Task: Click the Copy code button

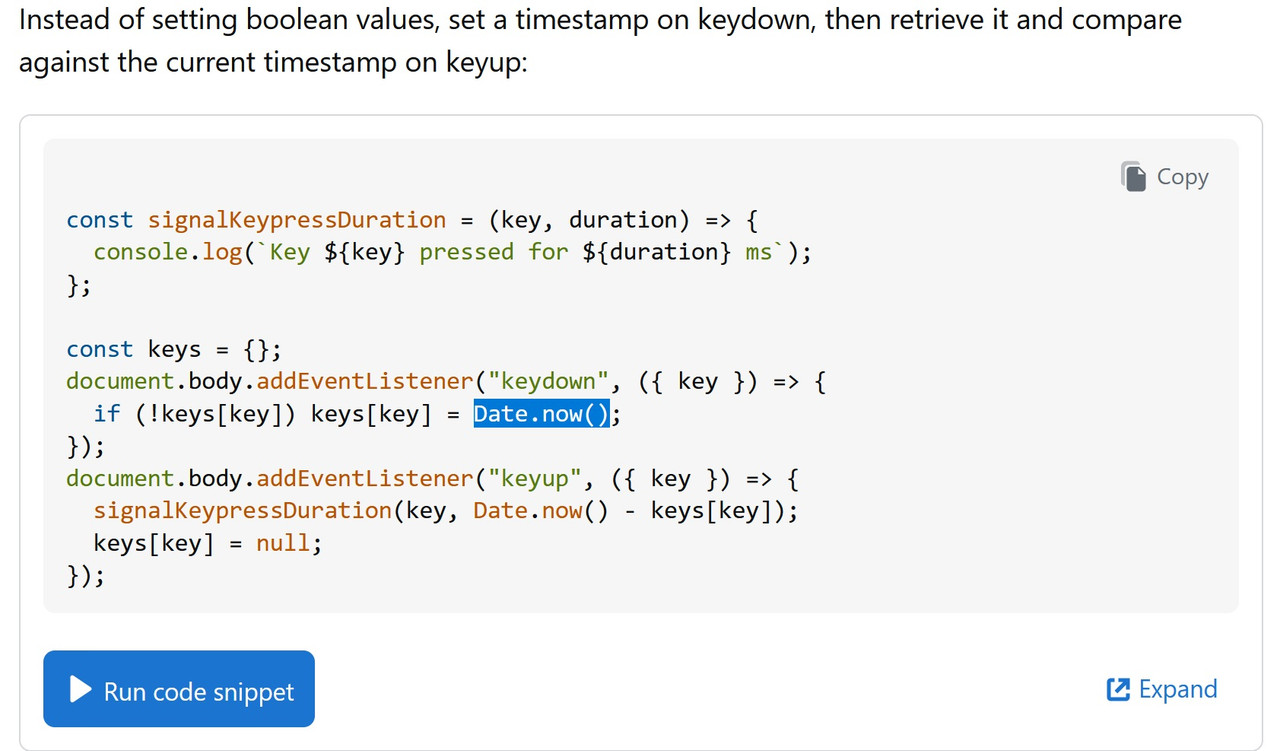Action: (x=1165, y=176)
